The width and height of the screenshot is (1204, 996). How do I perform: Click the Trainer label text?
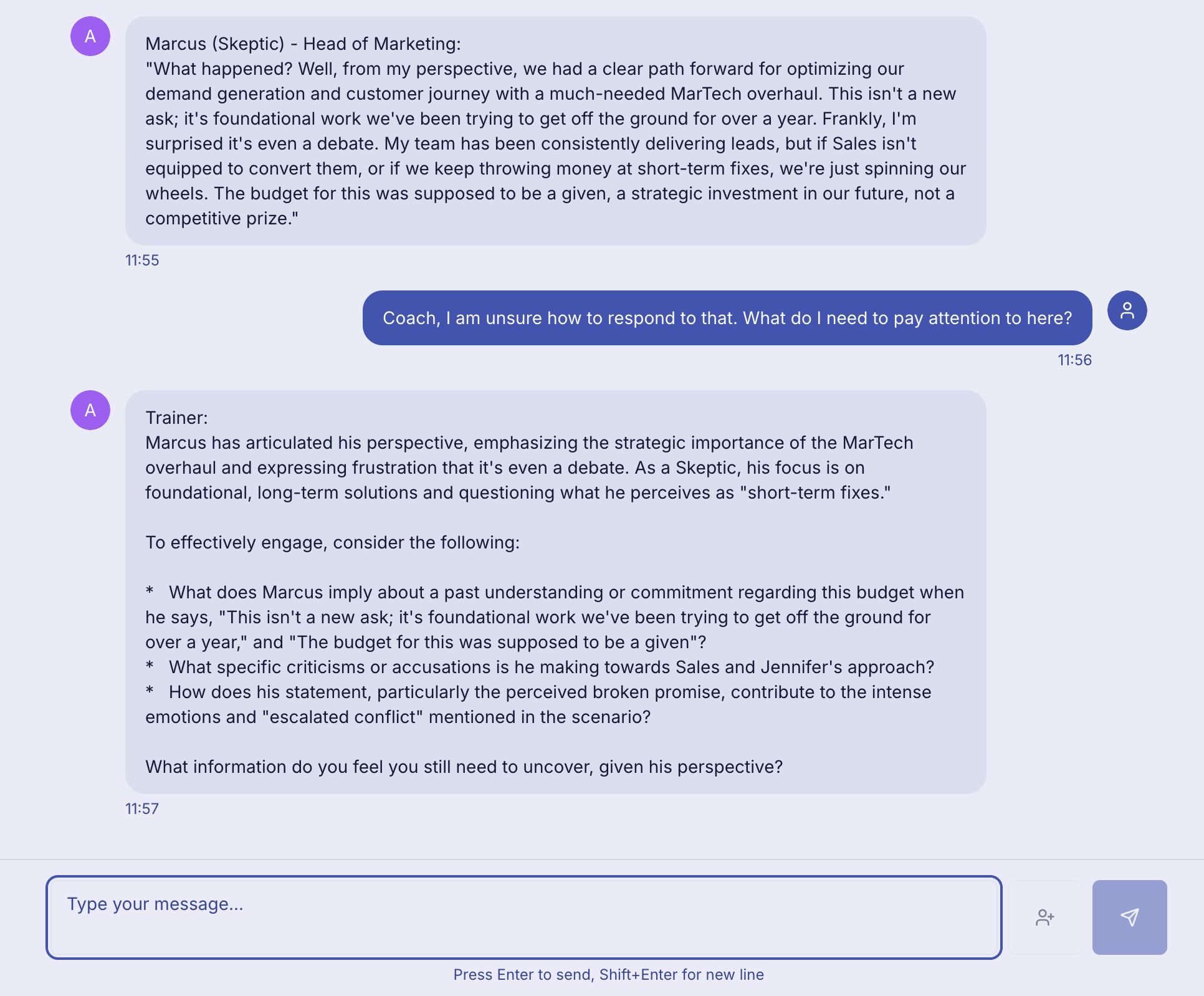(176, 418)
